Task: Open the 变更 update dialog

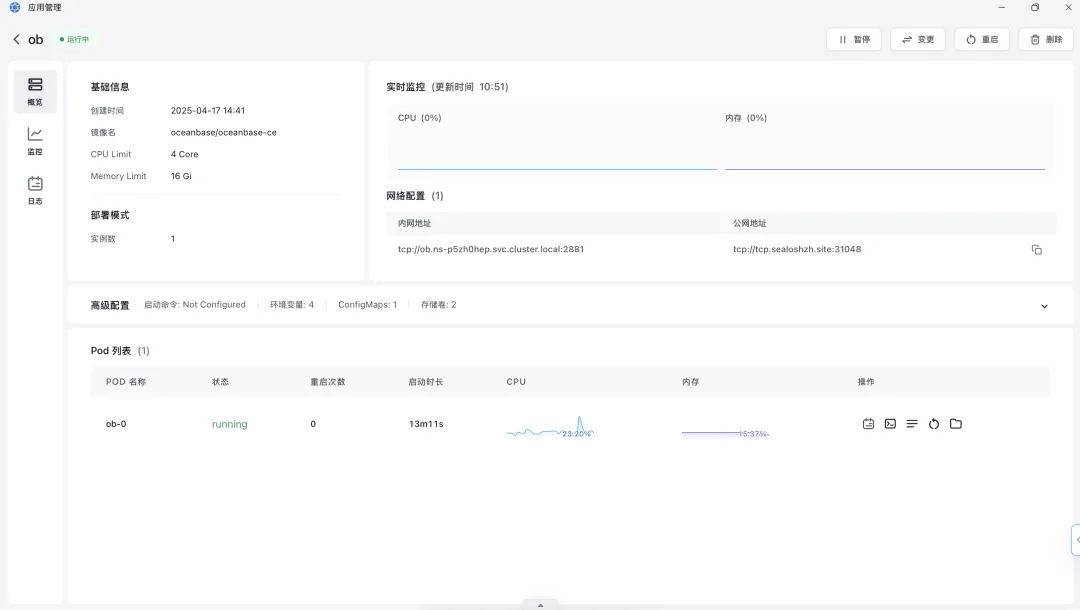Action: click(x=917, y=39)
